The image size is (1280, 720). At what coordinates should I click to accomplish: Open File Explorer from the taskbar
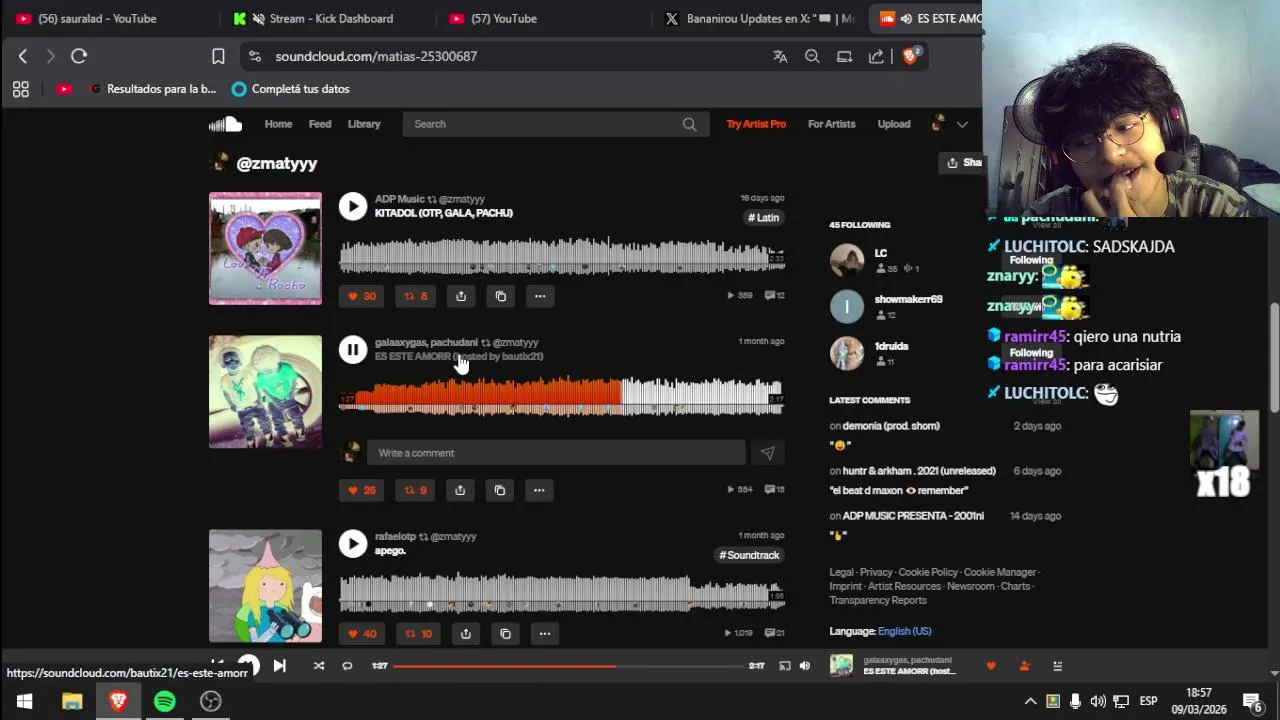pyautogui.click(x=72, y=701)
